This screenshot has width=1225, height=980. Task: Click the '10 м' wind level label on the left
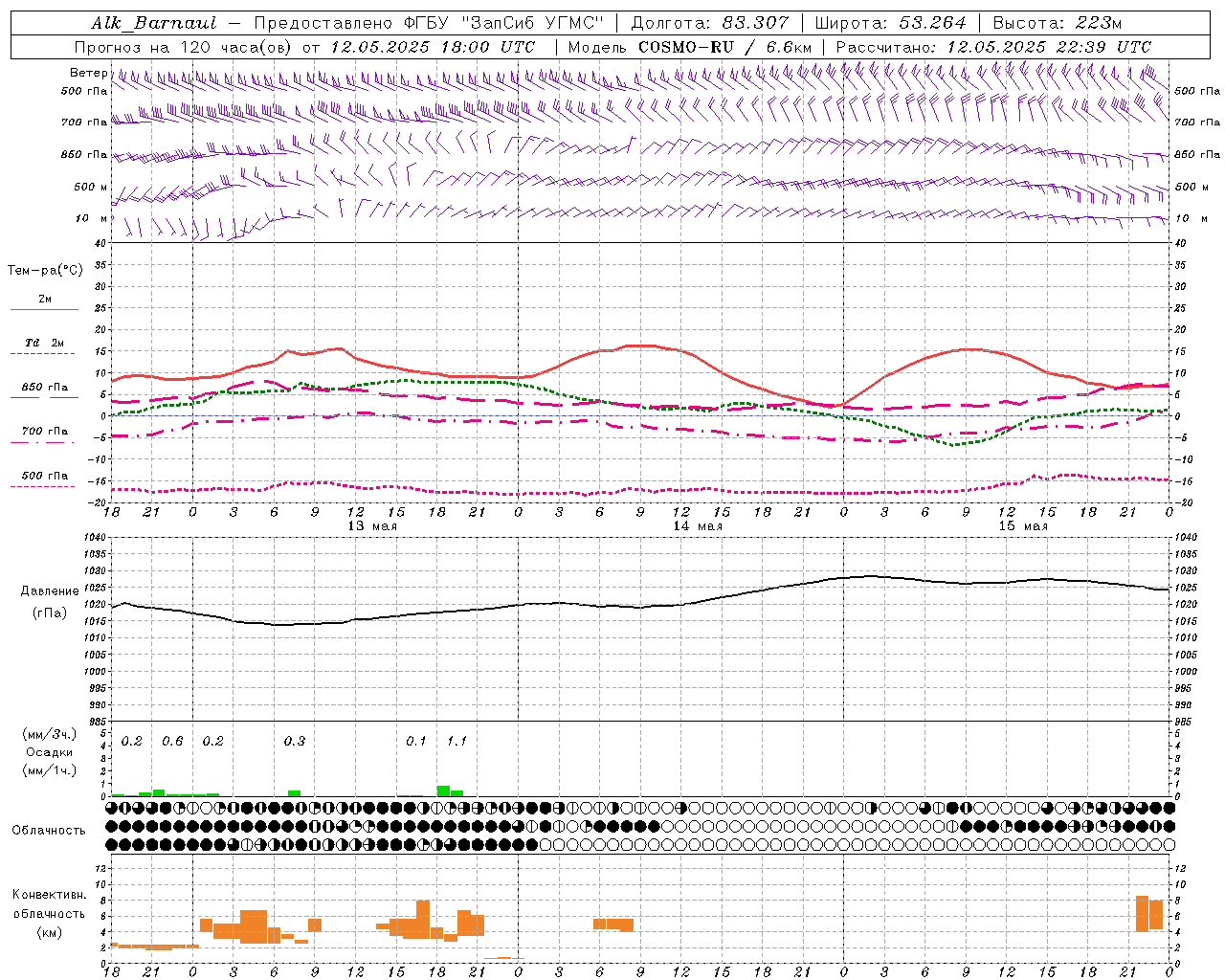(x=93, y=218)
